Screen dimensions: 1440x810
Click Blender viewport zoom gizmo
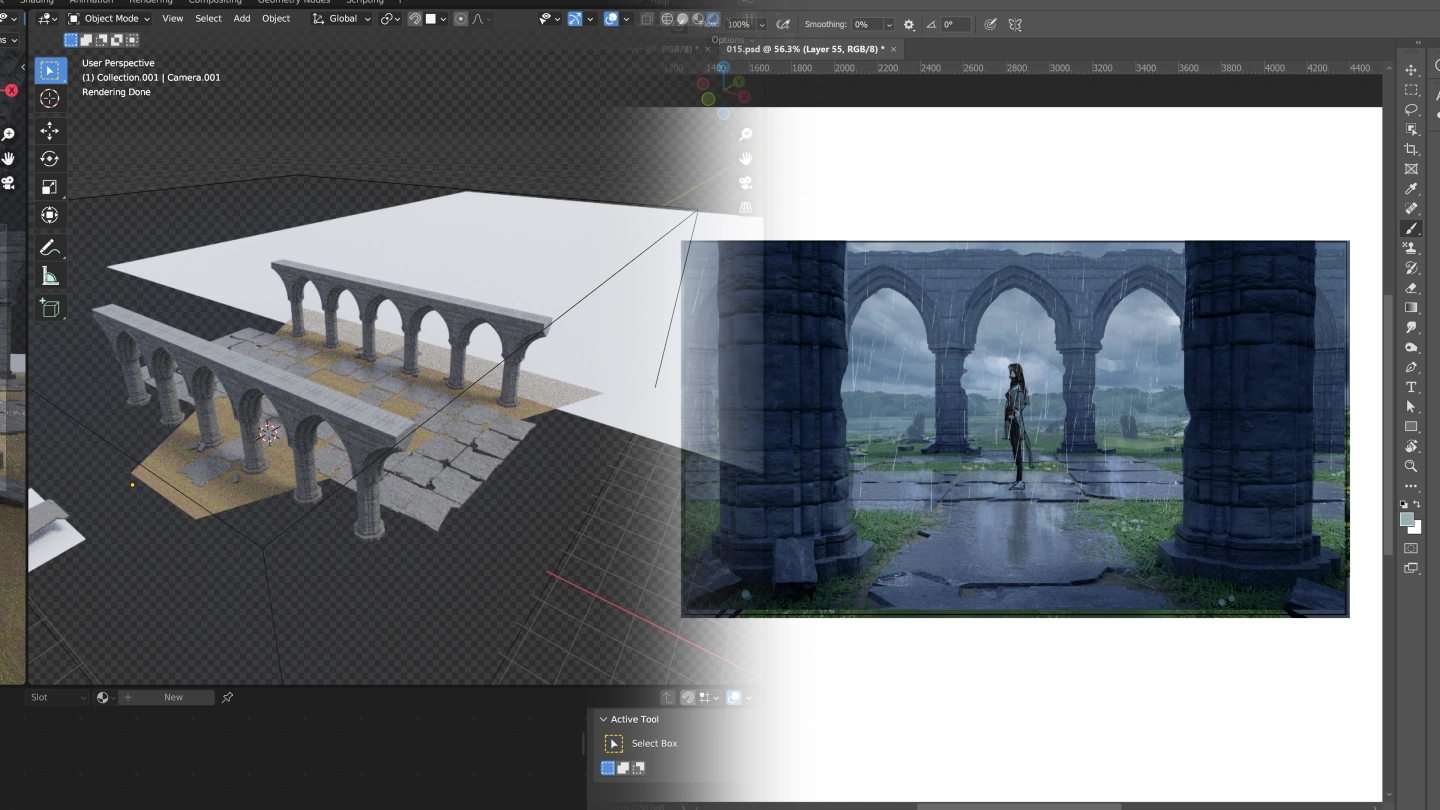coord(746,135)
